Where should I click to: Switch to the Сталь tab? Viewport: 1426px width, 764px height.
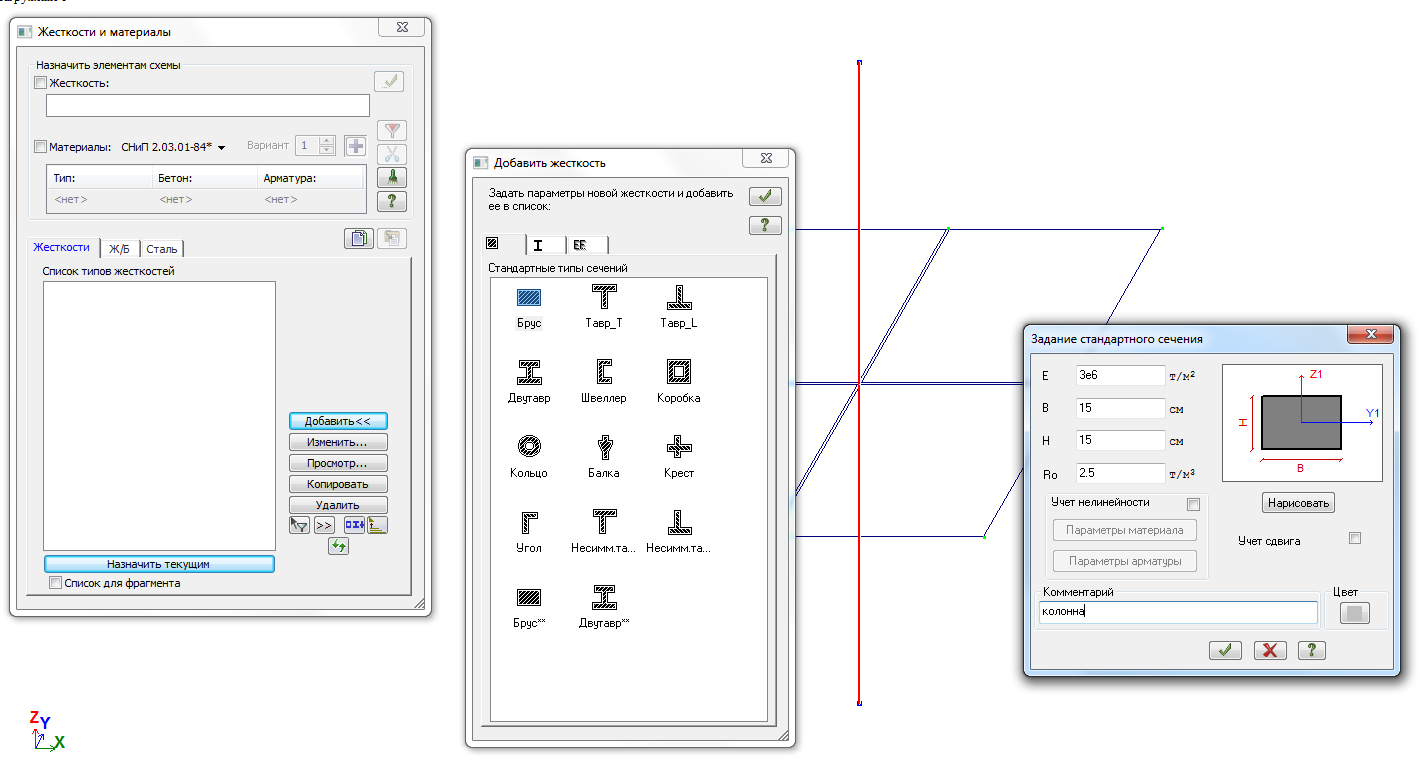[x=162, y=249]
